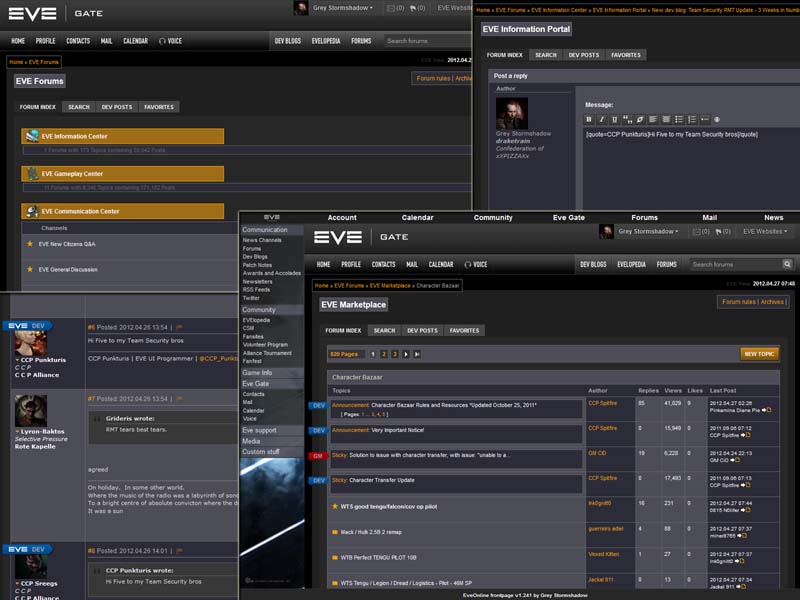Create a numbered list in the editor

click(x=691, y=118)
